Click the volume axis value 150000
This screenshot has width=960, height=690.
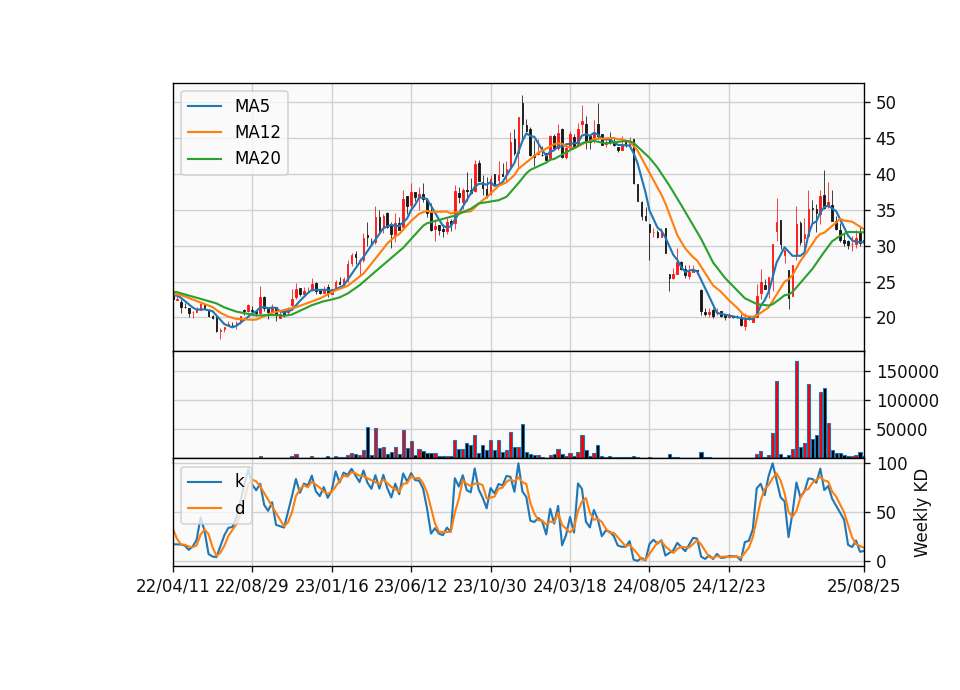pyautogui.click(x=907, y=372)
